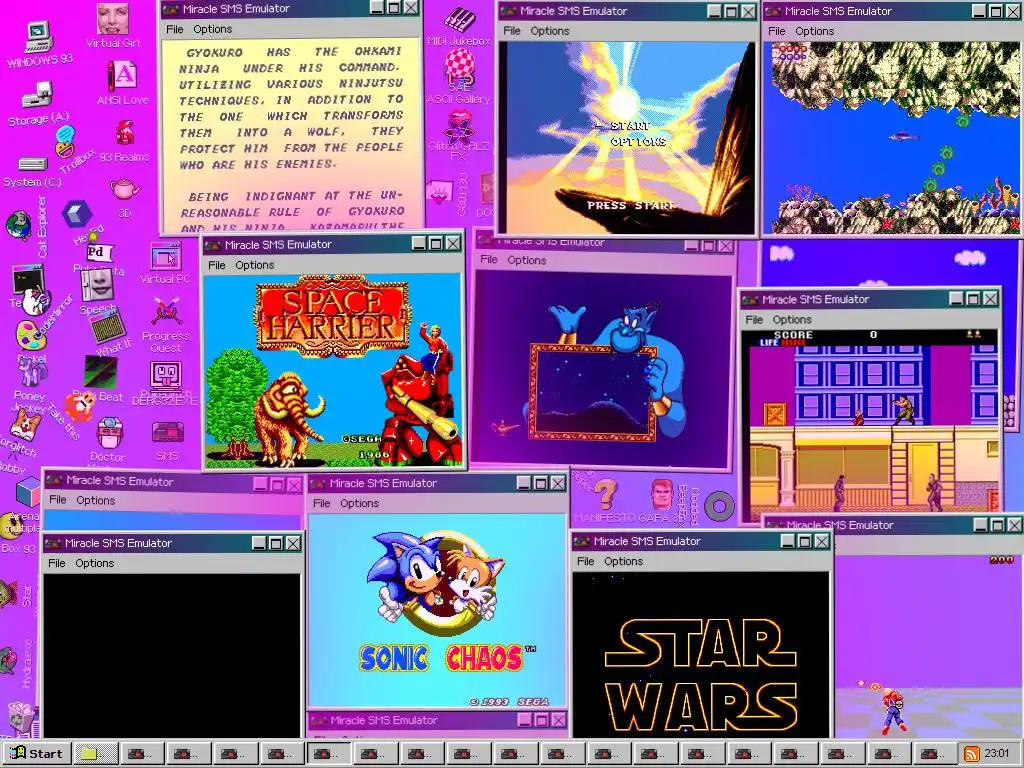Launch the MIDI Jukebox piano icon
1024x768 pixels.
pos(459,18)
